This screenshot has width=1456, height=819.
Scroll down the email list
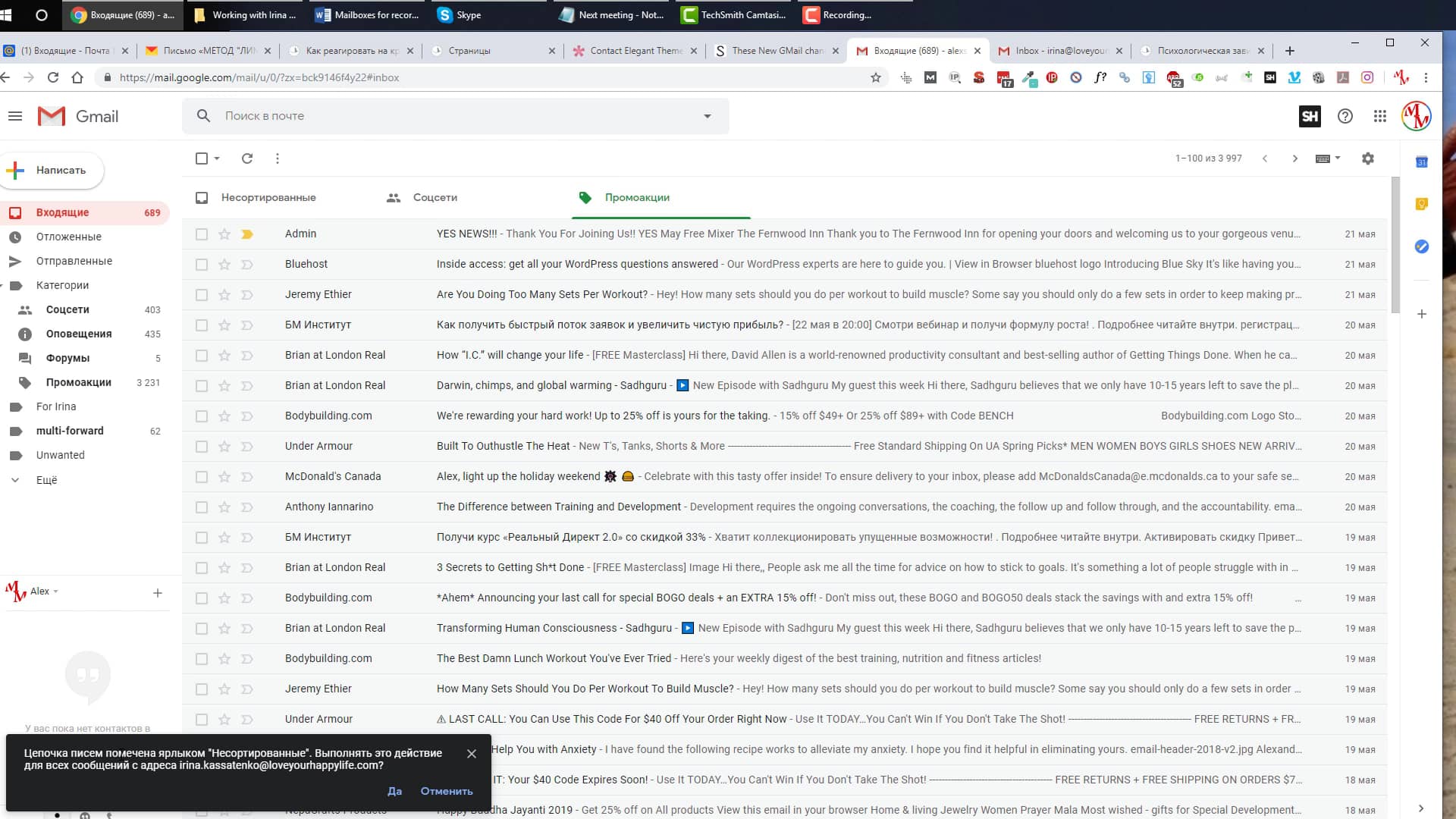1295,159
